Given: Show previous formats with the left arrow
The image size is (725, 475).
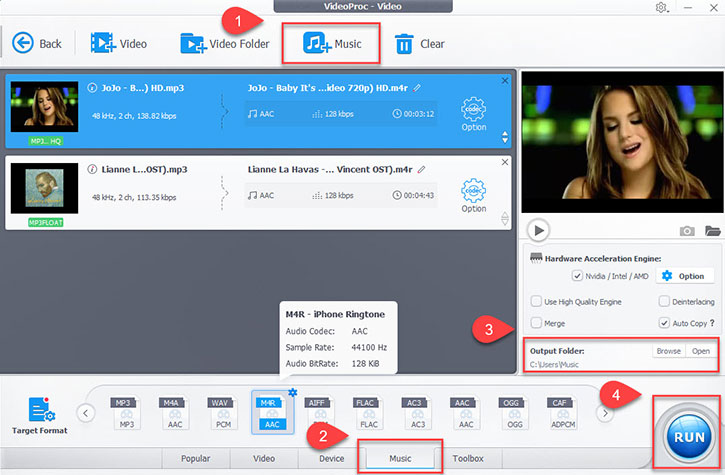Looking at the screenshot, I should coord(86,413).
